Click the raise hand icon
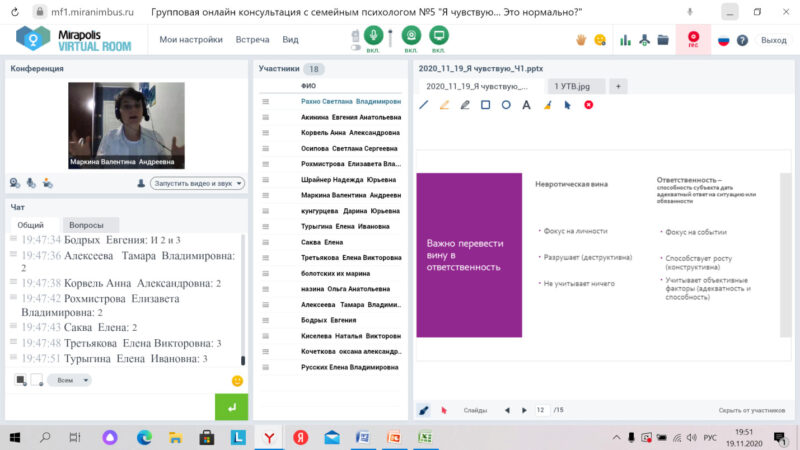This screenshot has width=800, height=450. [x=581, y=40]
